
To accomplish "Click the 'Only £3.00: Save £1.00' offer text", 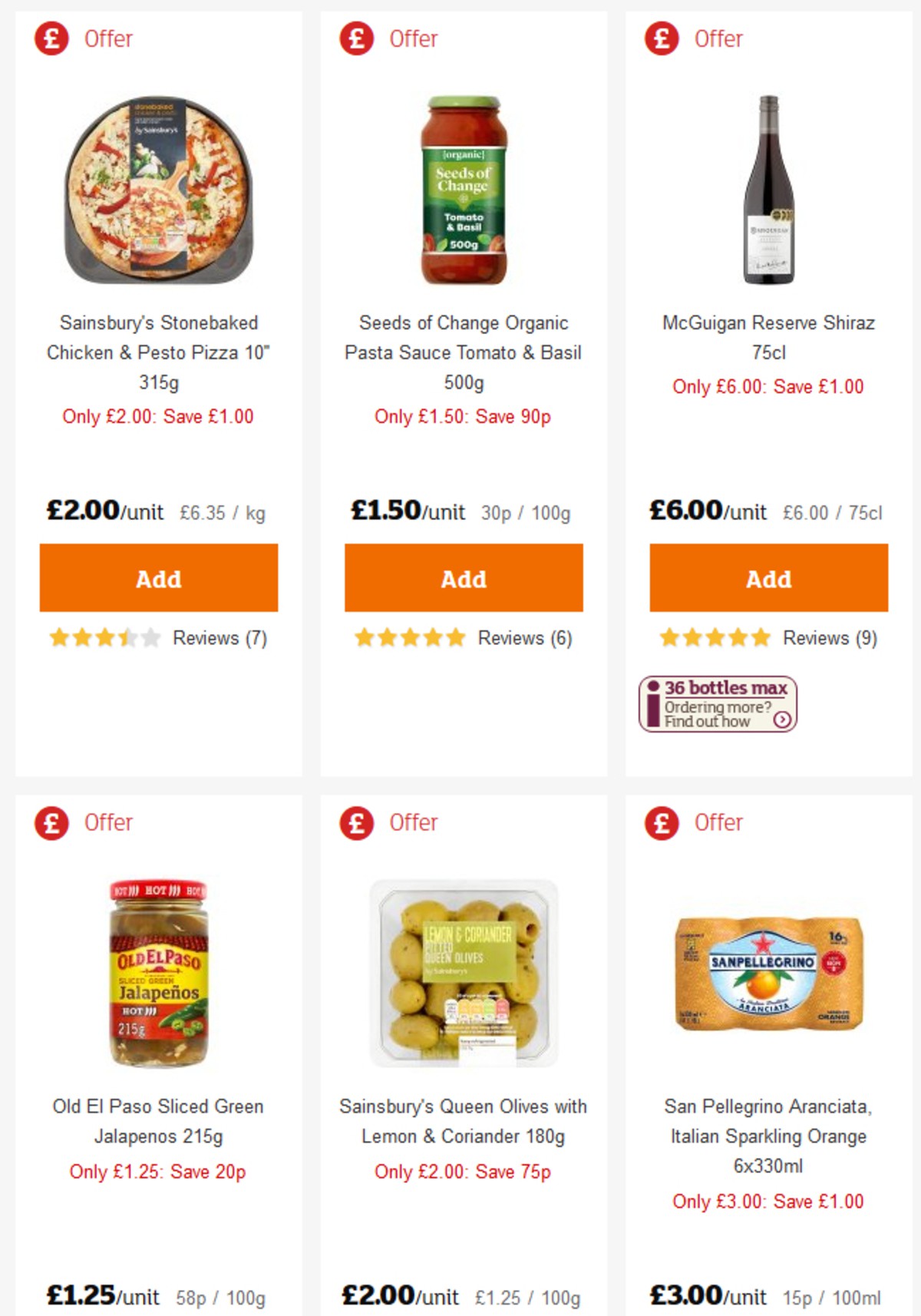I will 767,1199.
